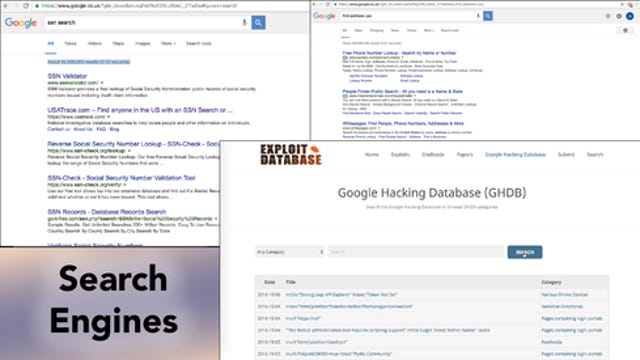This screenshot has width=640, height=360.
Task: Click the Google logo in the left window
Action: click(21, 23)
